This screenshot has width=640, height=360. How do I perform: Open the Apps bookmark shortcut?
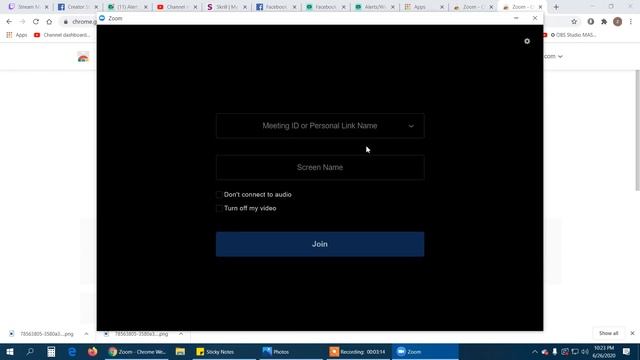[17, 35]
